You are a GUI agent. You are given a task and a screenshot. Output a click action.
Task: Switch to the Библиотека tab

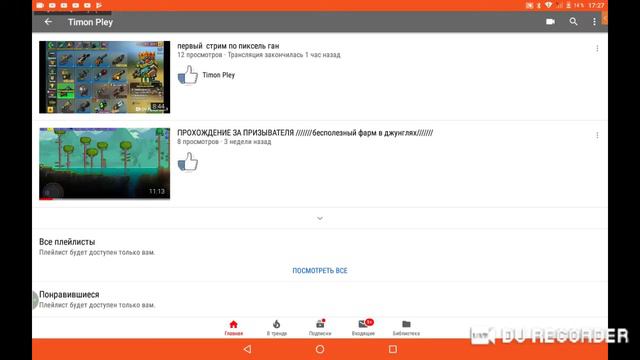pos(406,328)
